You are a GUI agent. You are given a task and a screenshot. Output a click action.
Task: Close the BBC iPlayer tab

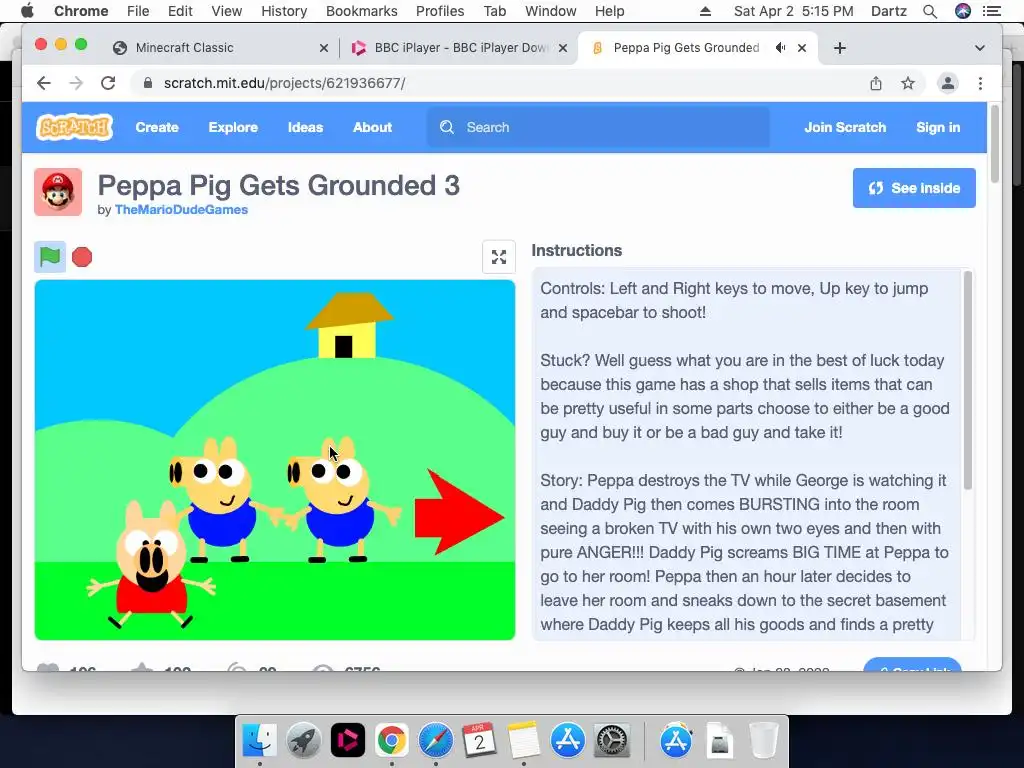point(563,48)
